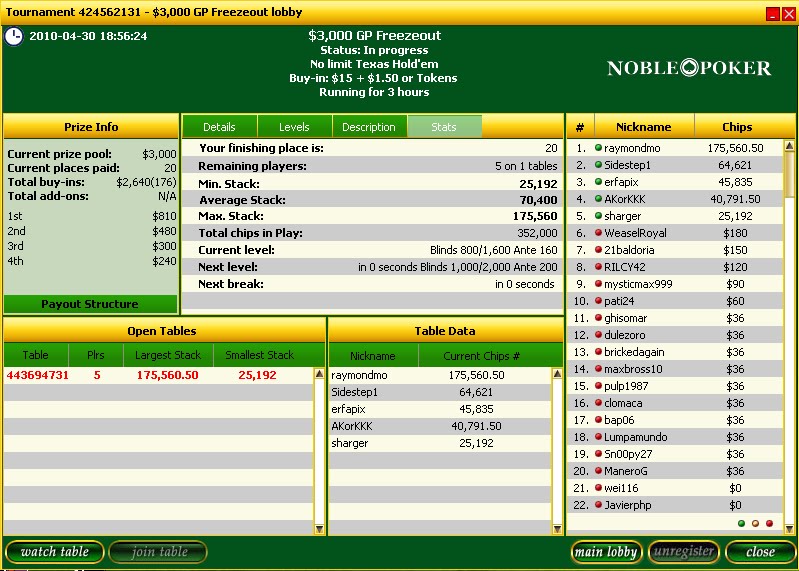Screen dimensions: 799x571
Task: Click up arrow of player list scrollbar
Action: point(789,146)
